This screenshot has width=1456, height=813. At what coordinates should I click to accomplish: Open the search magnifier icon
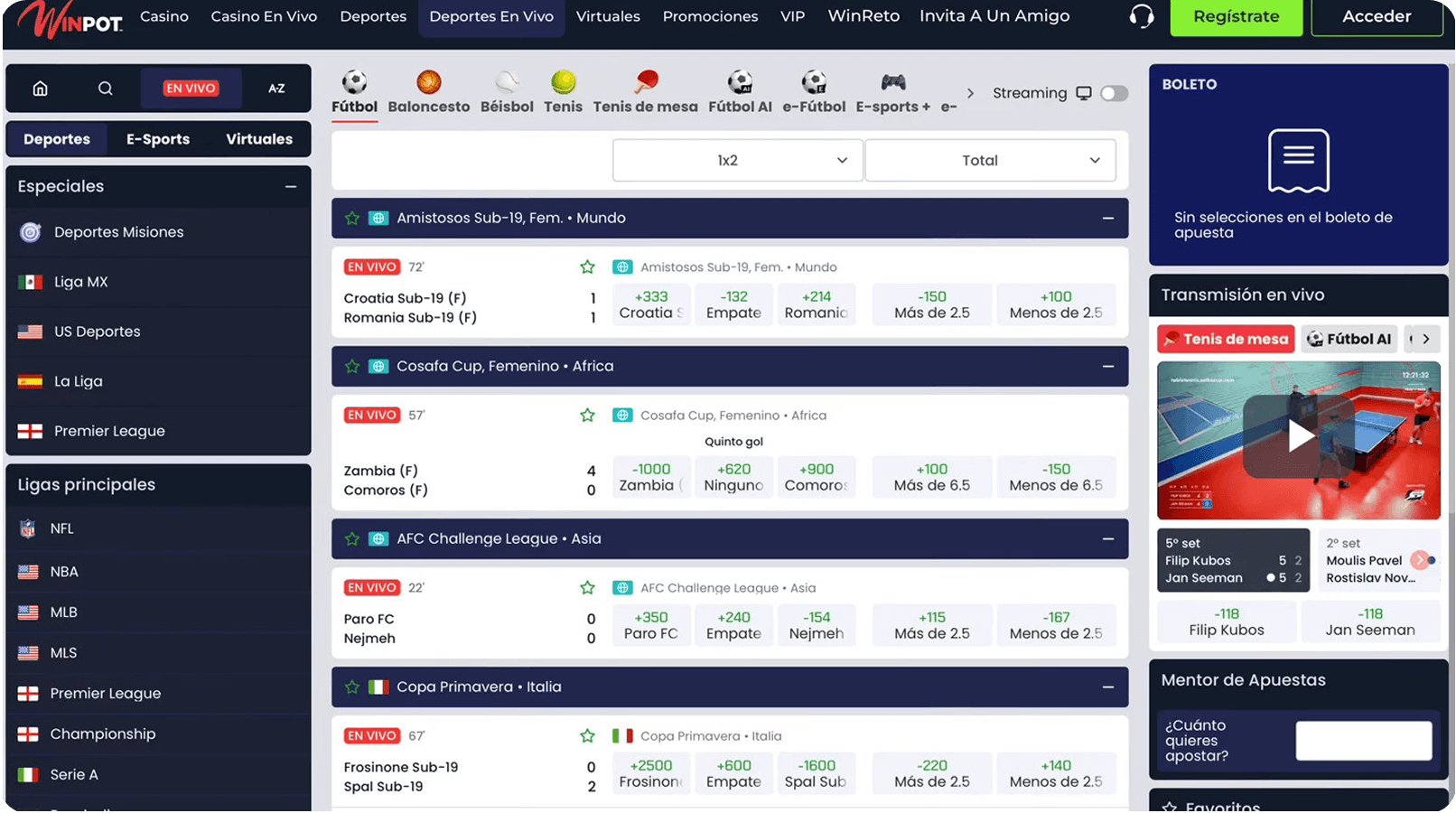click(106, 89)
